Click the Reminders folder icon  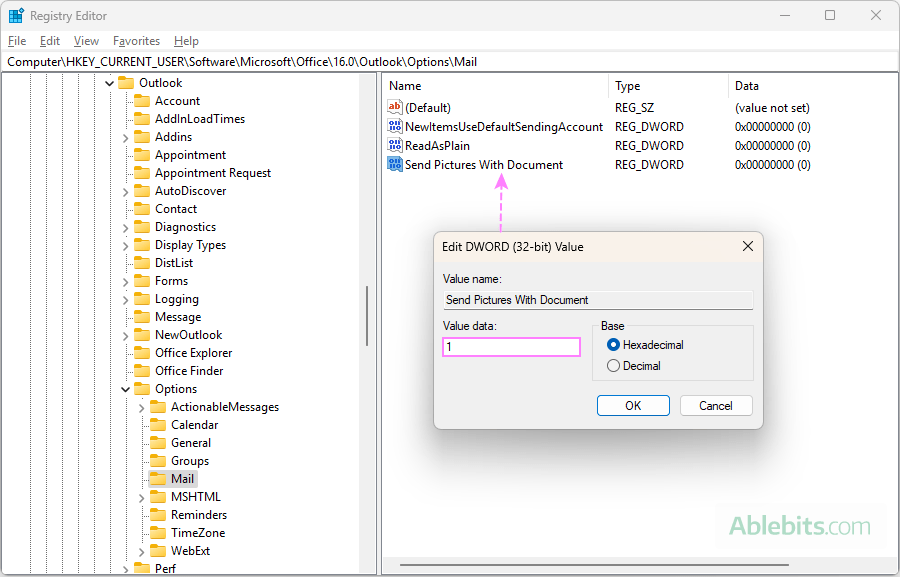click(x=158, y=514)
